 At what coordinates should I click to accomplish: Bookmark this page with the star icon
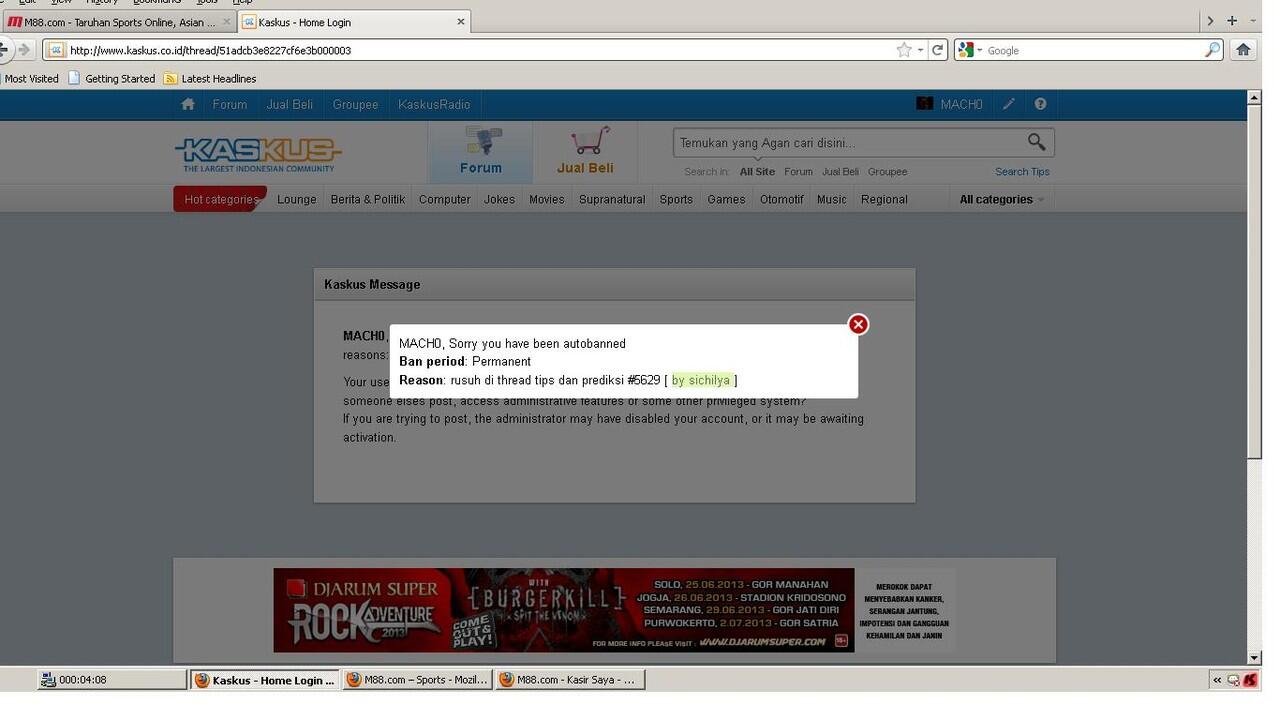pos(904,50)
